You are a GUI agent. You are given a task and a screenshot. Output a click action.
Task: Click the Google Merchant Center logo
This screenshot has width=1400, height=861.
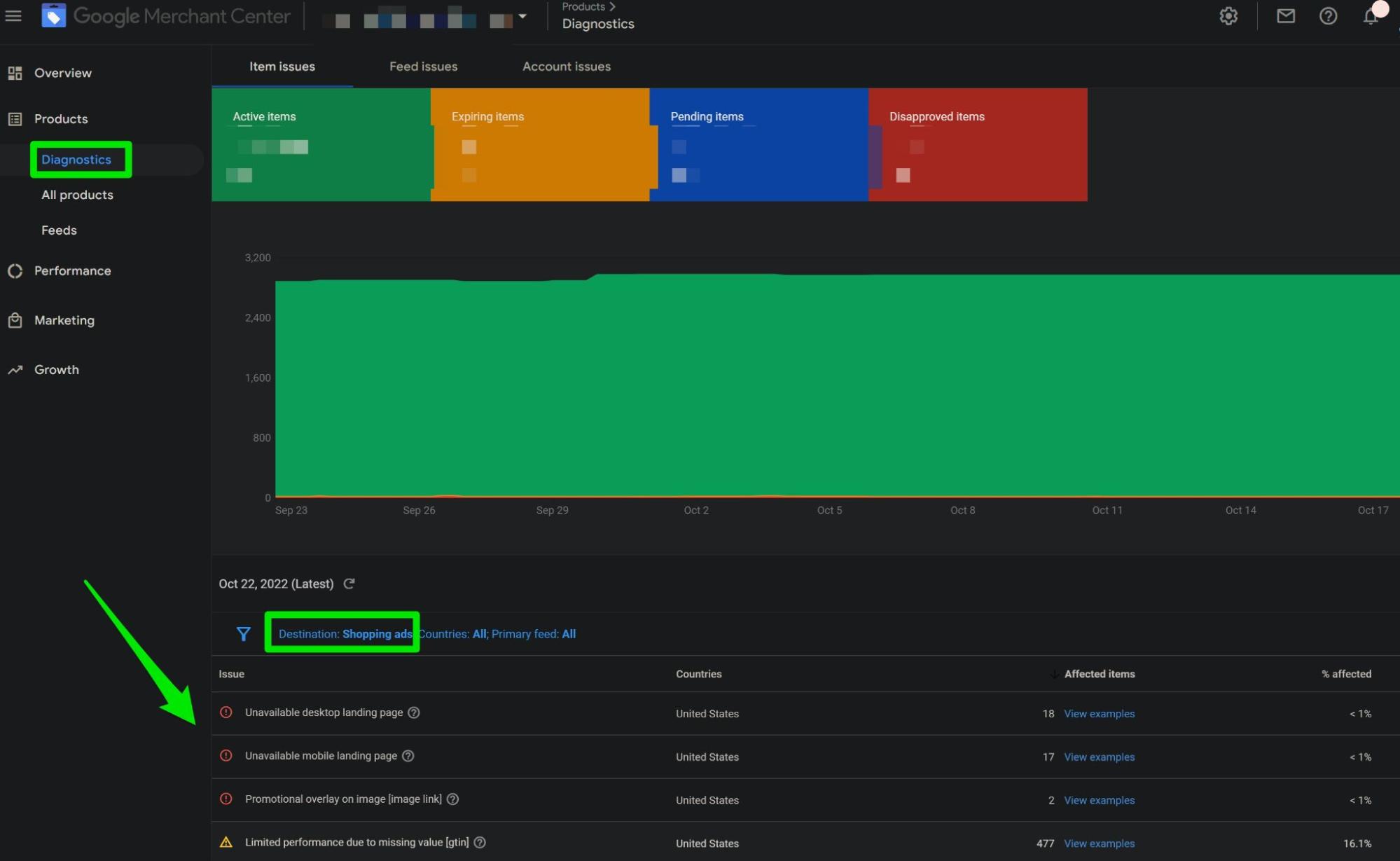pyautogui.click(x=166, y=15)
